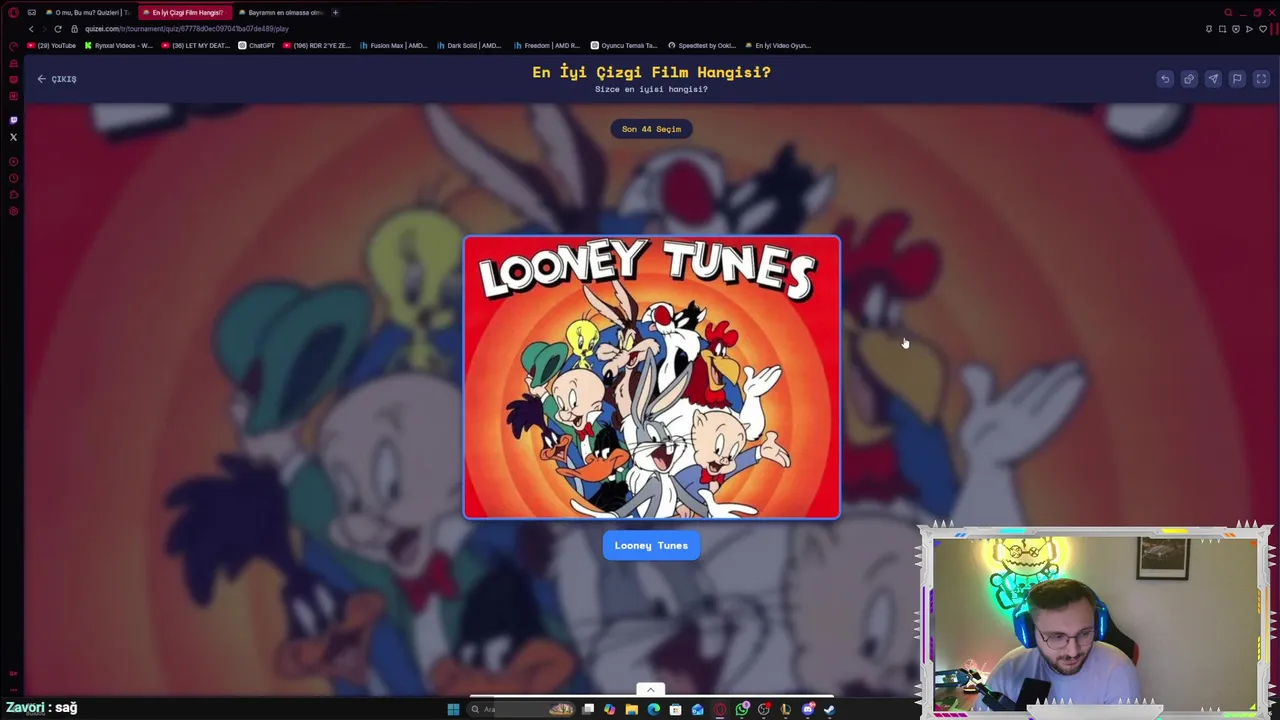Screen dimensions: 1280x720
Task: Open the Windows Start menu
Action: (x=453, y=710)
